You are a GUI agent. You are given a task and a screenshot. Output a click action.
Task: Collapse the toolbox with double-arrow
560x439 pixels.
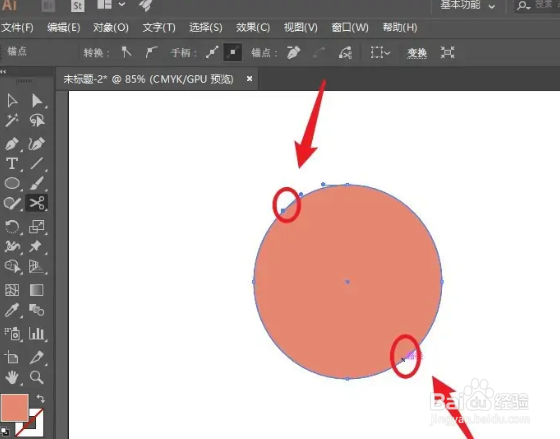(x=3, y=72)
